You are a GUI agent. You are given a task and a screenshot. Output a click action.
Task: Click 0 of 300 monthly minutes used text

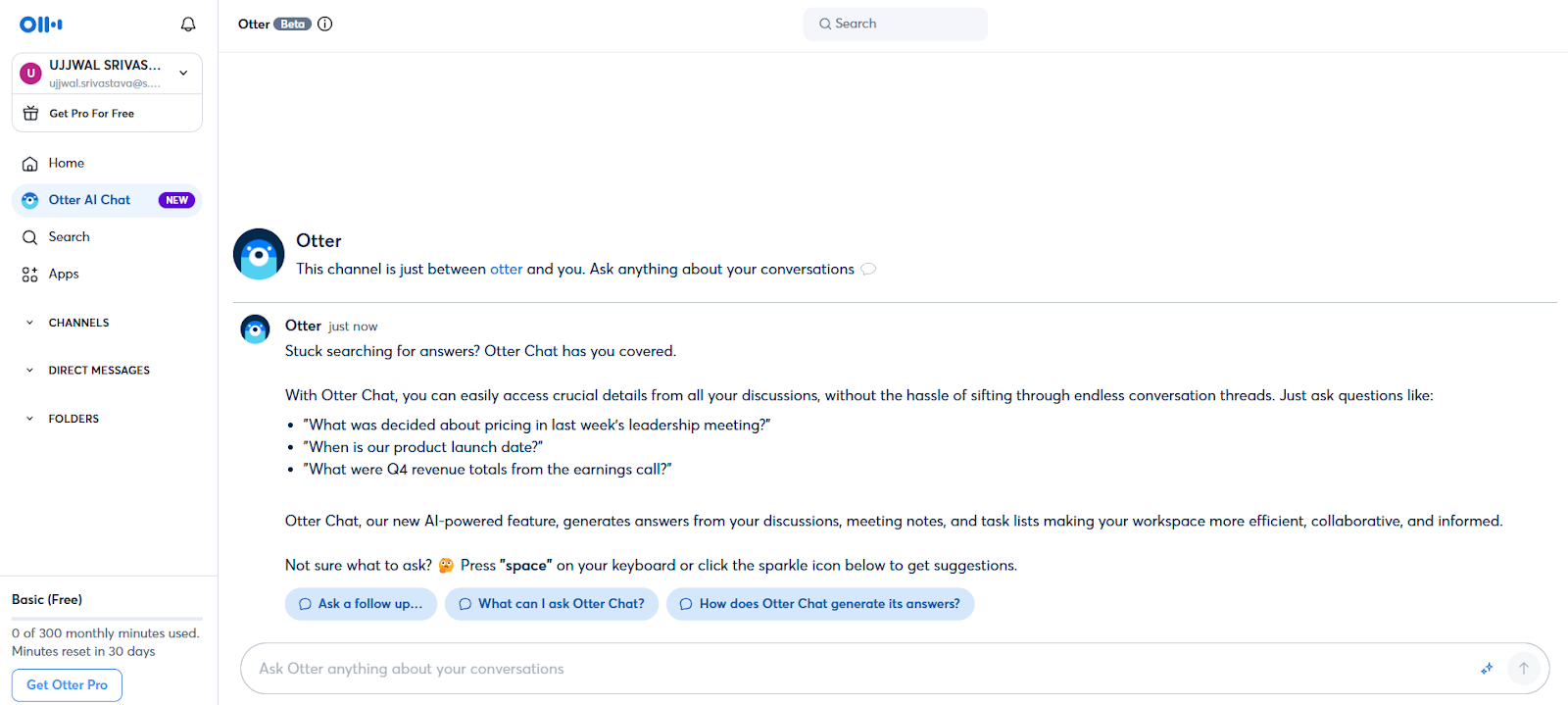point(106,633)
